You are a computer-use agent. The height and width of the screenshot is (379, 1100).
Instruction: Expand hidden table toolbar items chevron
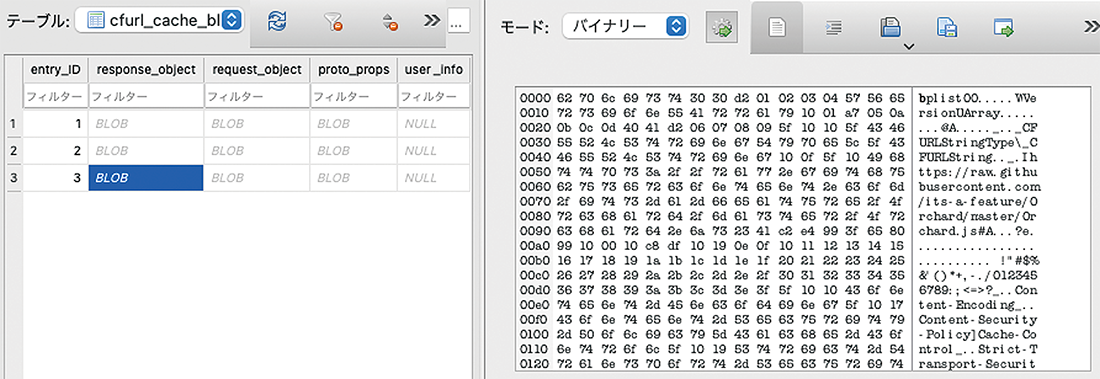(x=431, y=21)
